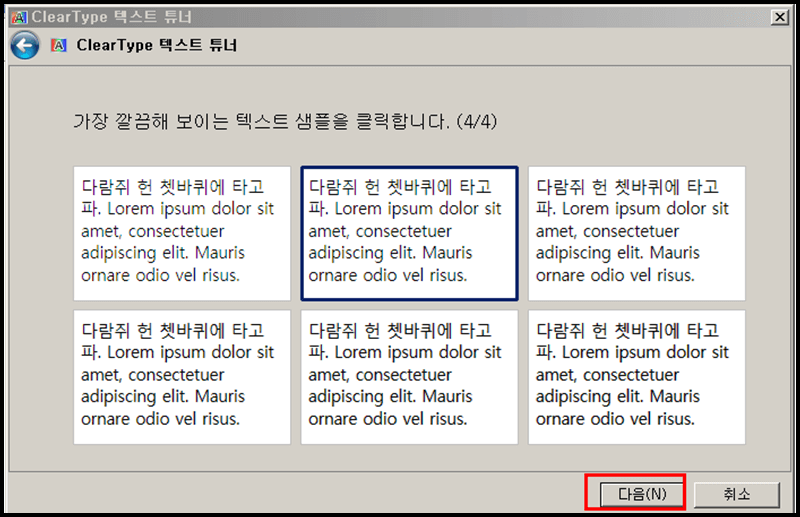
Task: Select the highlighted top-middle text sample
Action: [x=409, y=233]
